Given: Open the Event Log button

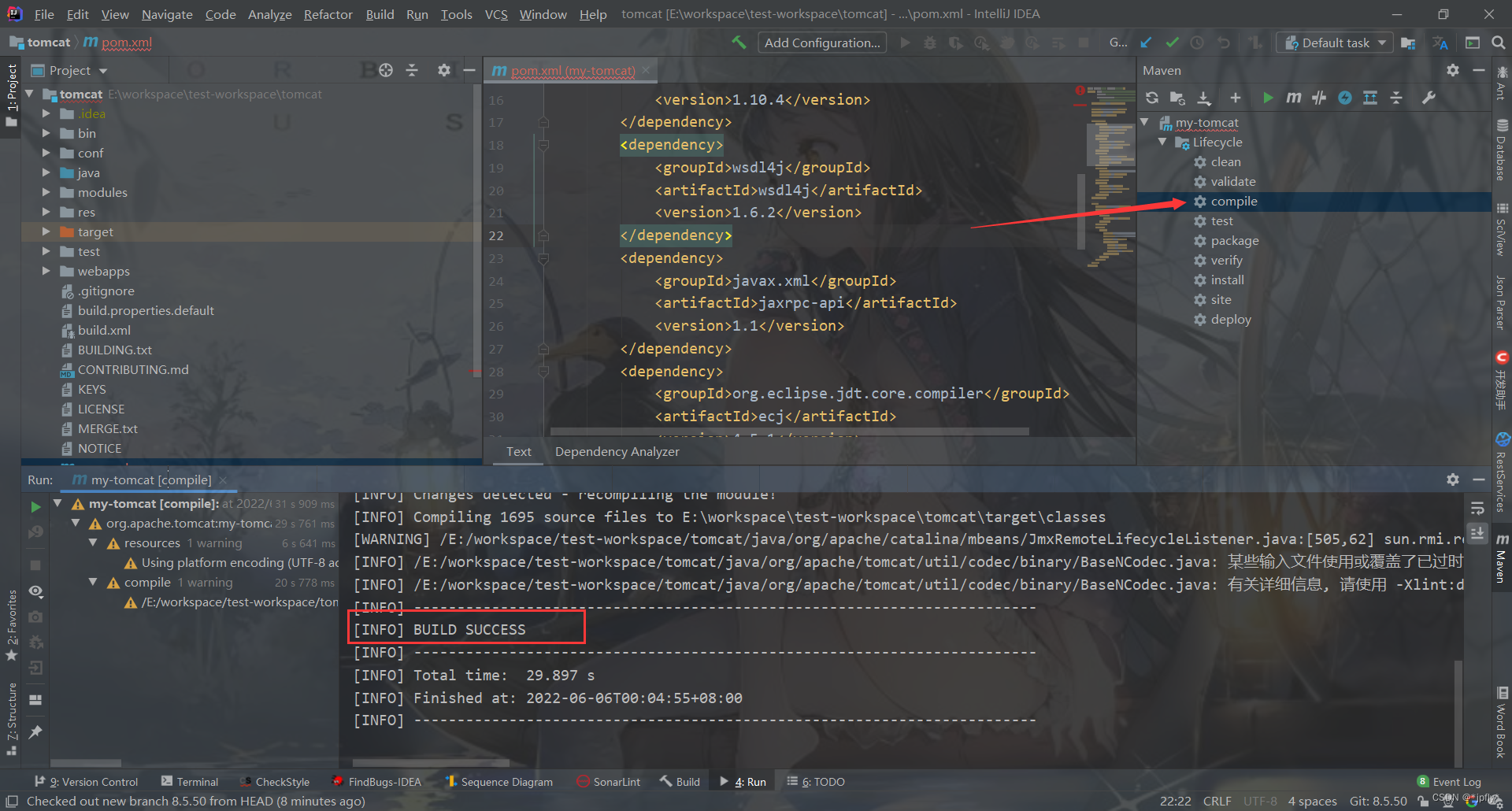Looking at the screenshot, I should coord(1448,781).
